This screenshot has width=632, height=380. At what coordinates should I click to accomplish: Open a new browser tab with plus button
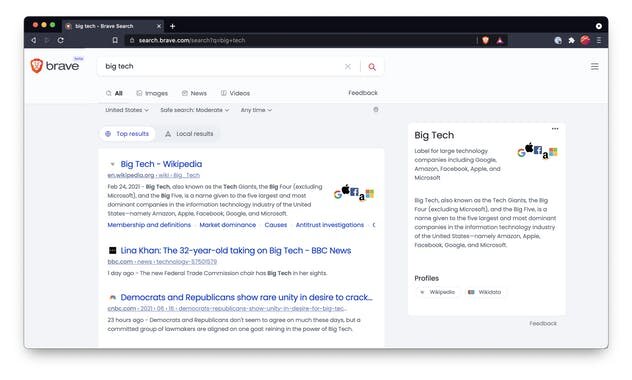(x=173, y=26)
